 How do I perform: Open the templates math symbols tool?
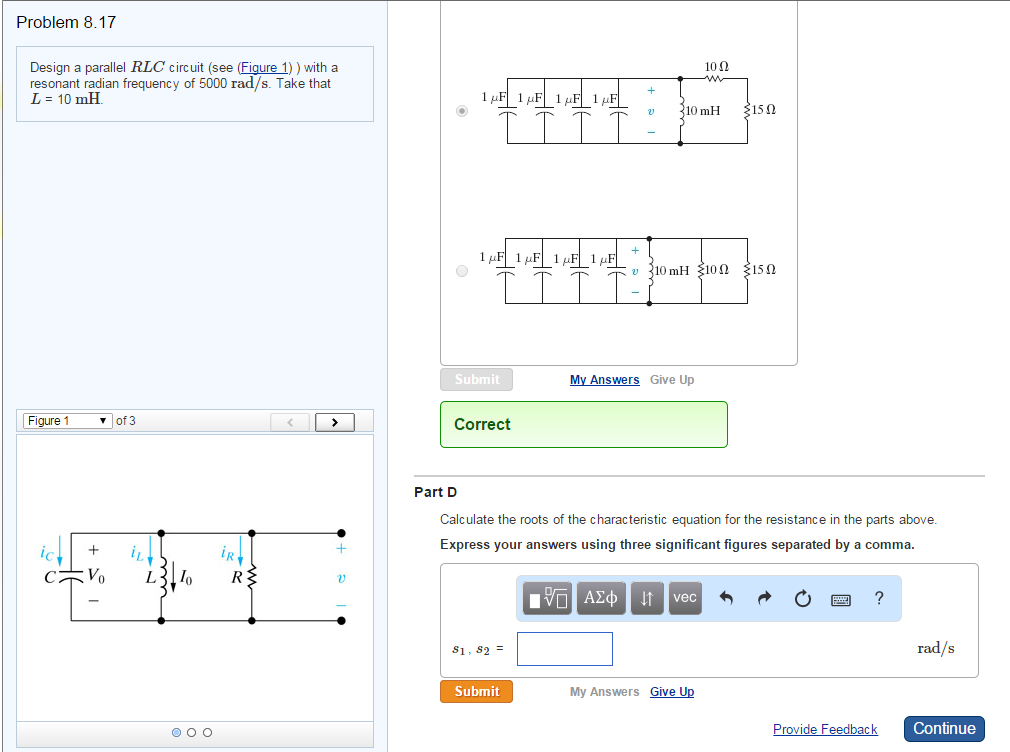point(547,598)
